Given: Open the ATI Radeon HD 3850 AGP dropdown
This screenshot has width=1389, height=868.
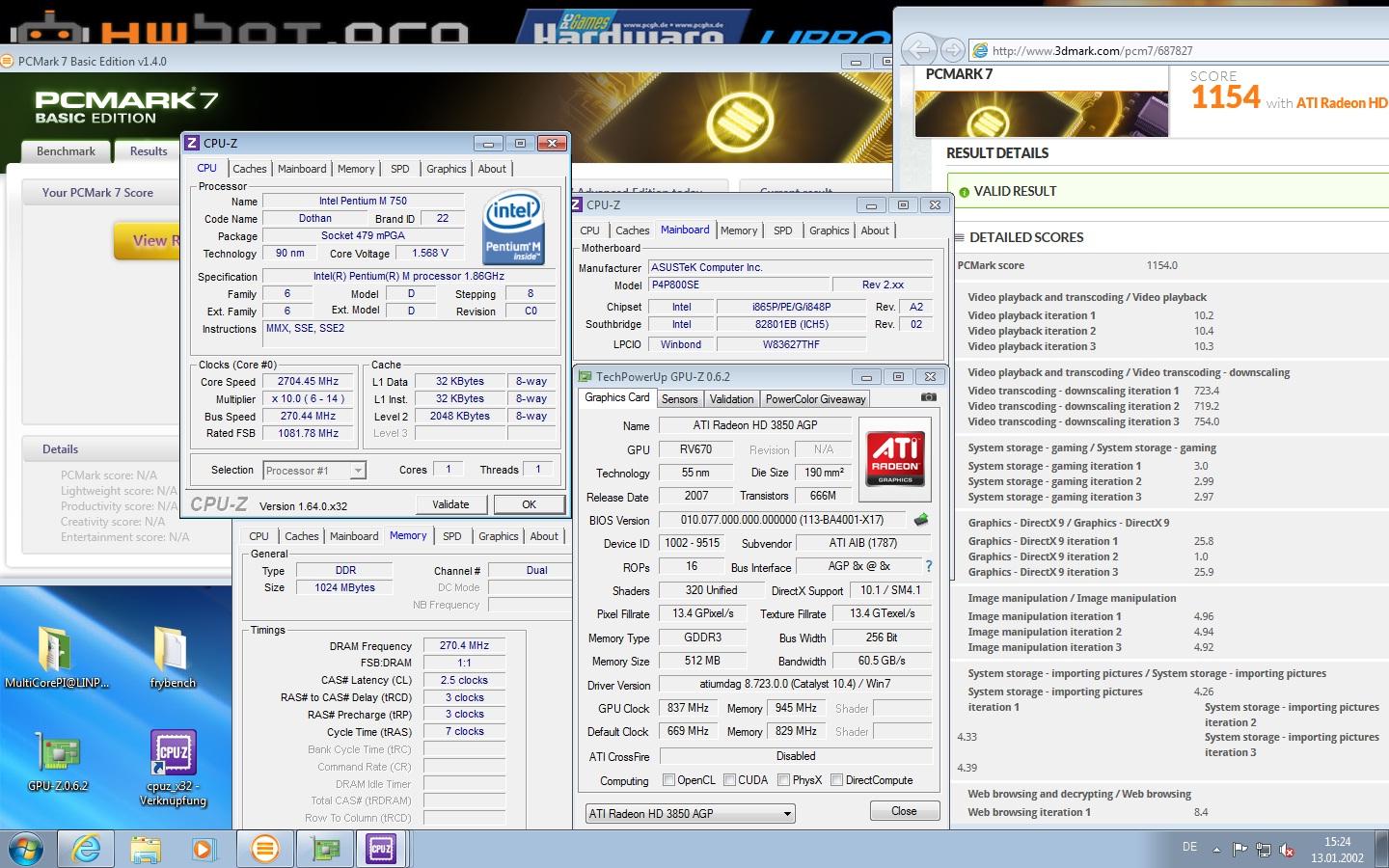Looking at the screenshot, I should [x=690, y=813].
